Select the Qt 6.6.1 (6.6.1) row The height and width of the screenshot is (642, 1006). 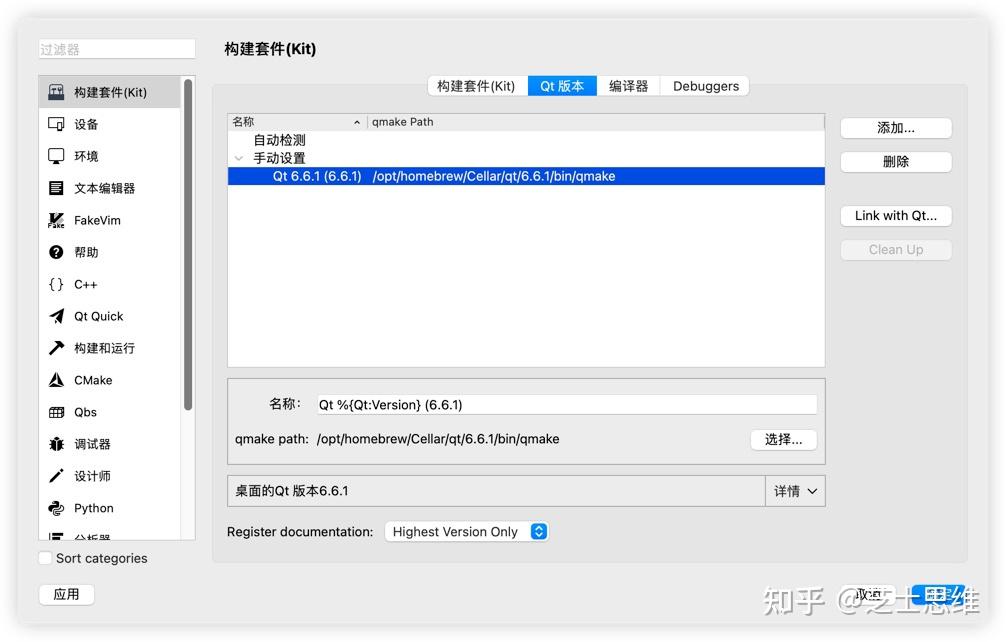pyautogui.click(x=526, y=176)
